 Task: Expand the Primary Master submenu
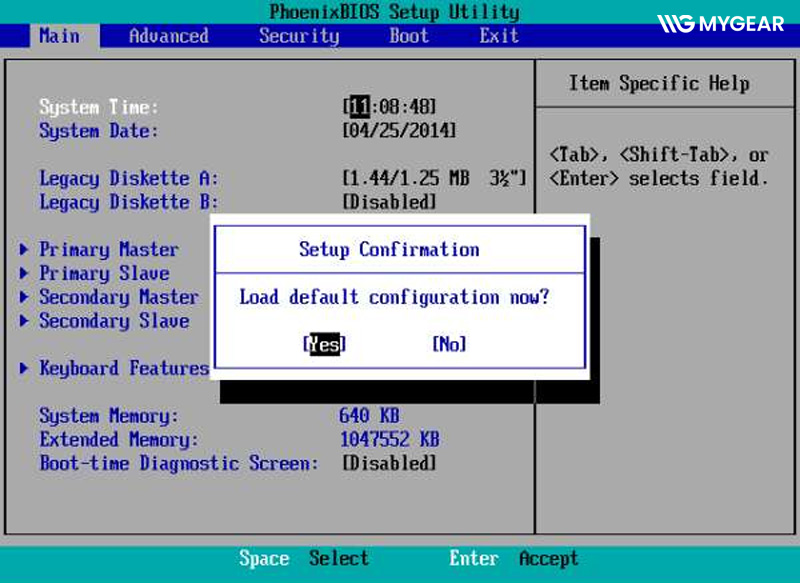point(108,250)
